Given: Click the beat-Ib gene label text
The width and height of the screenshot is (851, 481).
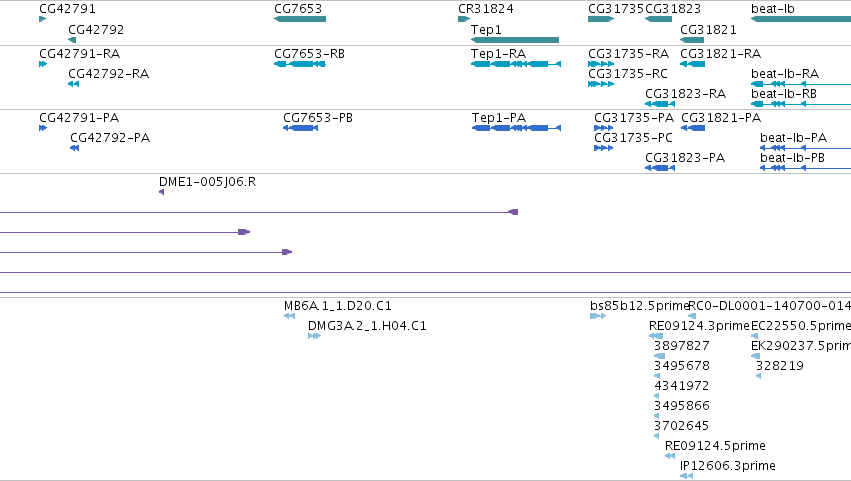Looking at the screenshot, I should pos(772,9).
